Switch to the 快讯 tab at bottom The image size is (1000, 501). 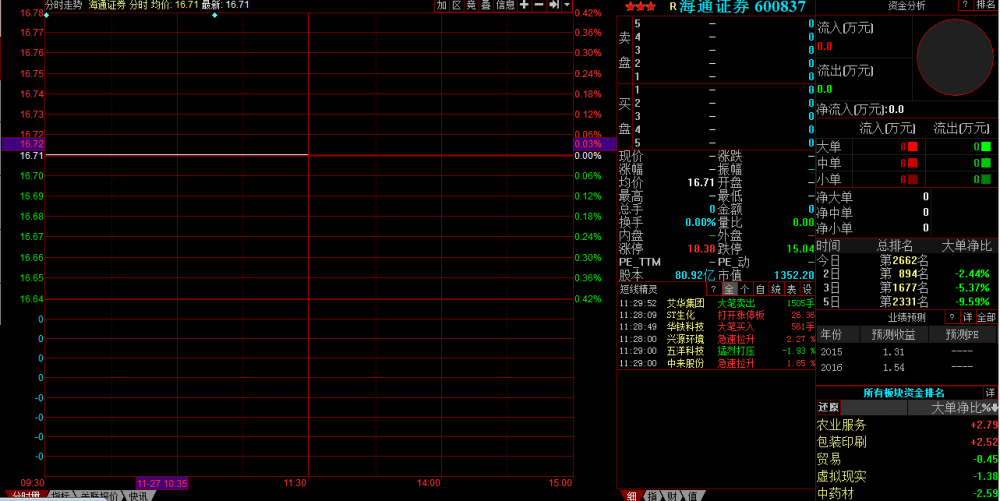[138, 496]
